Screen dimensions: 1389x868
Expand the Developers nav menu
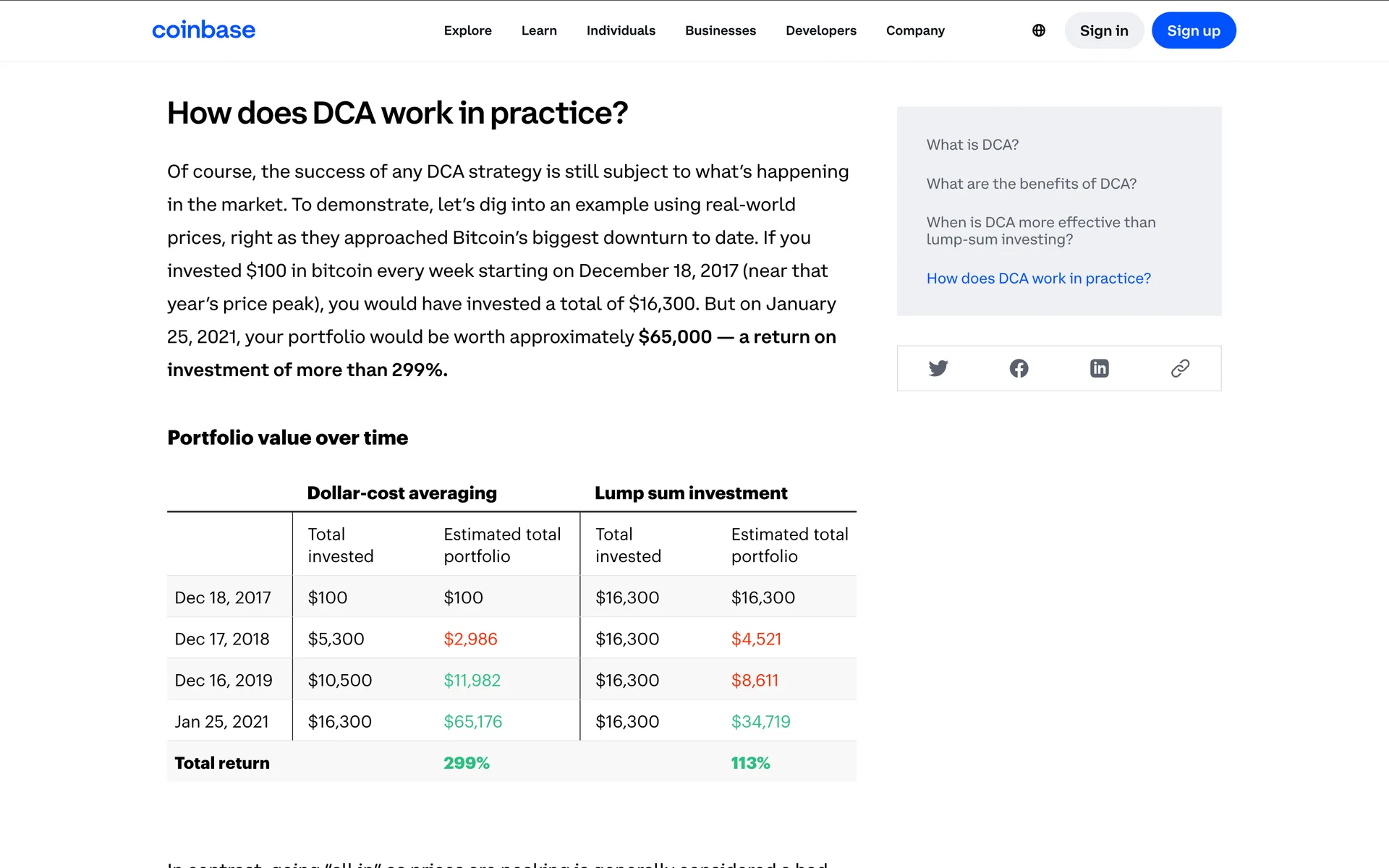[x=820, y=30]
